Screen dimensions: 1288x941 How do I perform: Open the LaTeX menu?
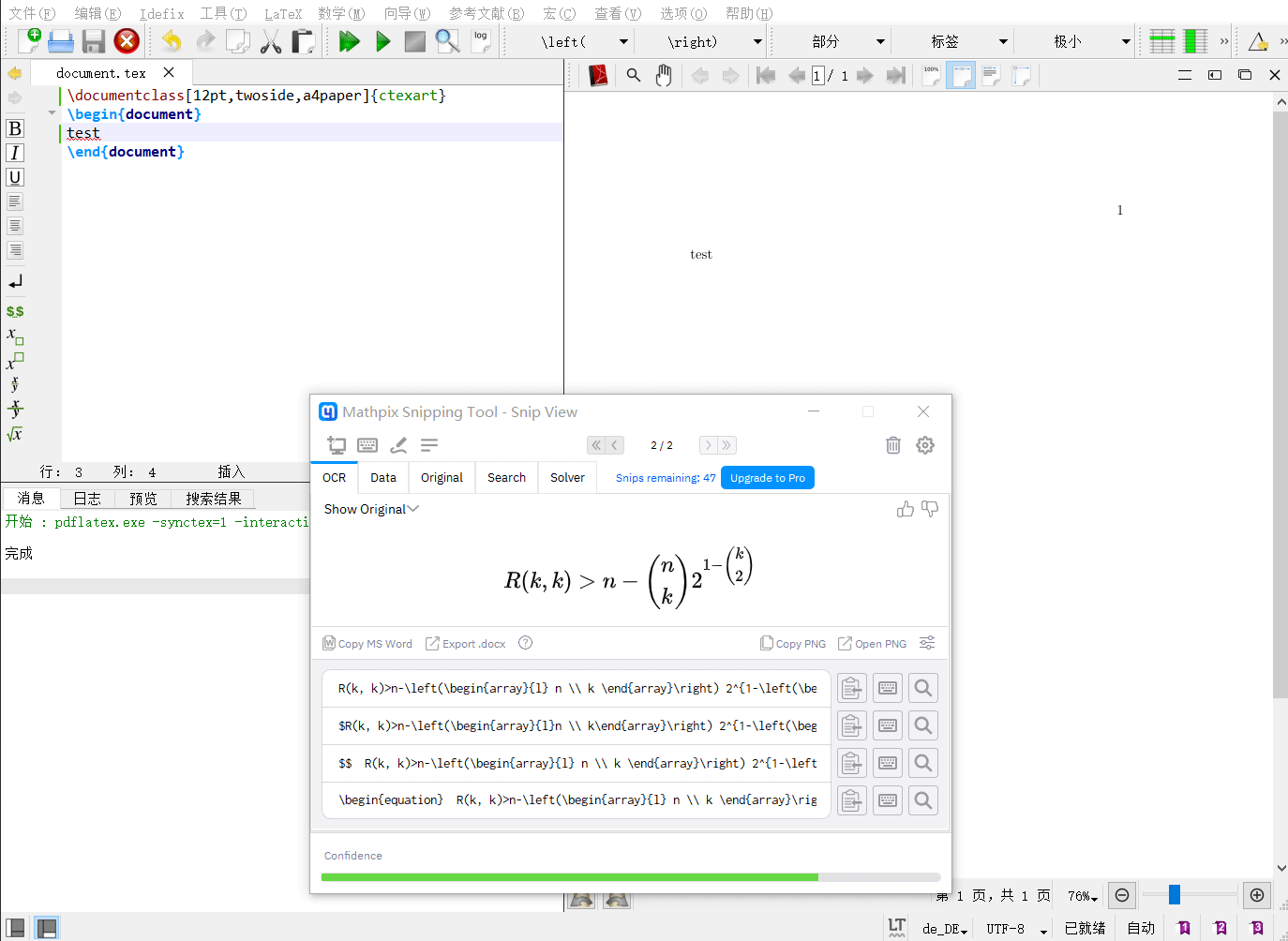point(283,13)
